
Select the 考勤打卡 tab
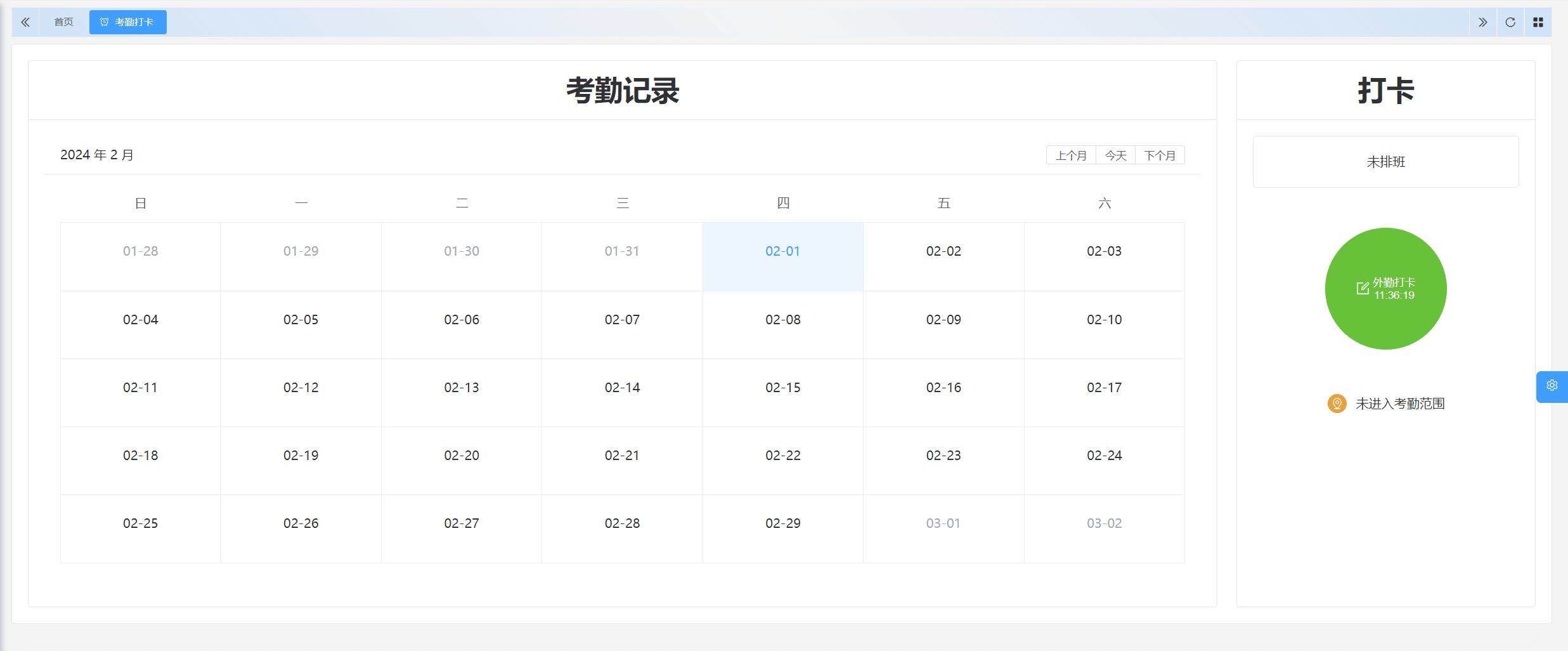[x=134, y=22]
